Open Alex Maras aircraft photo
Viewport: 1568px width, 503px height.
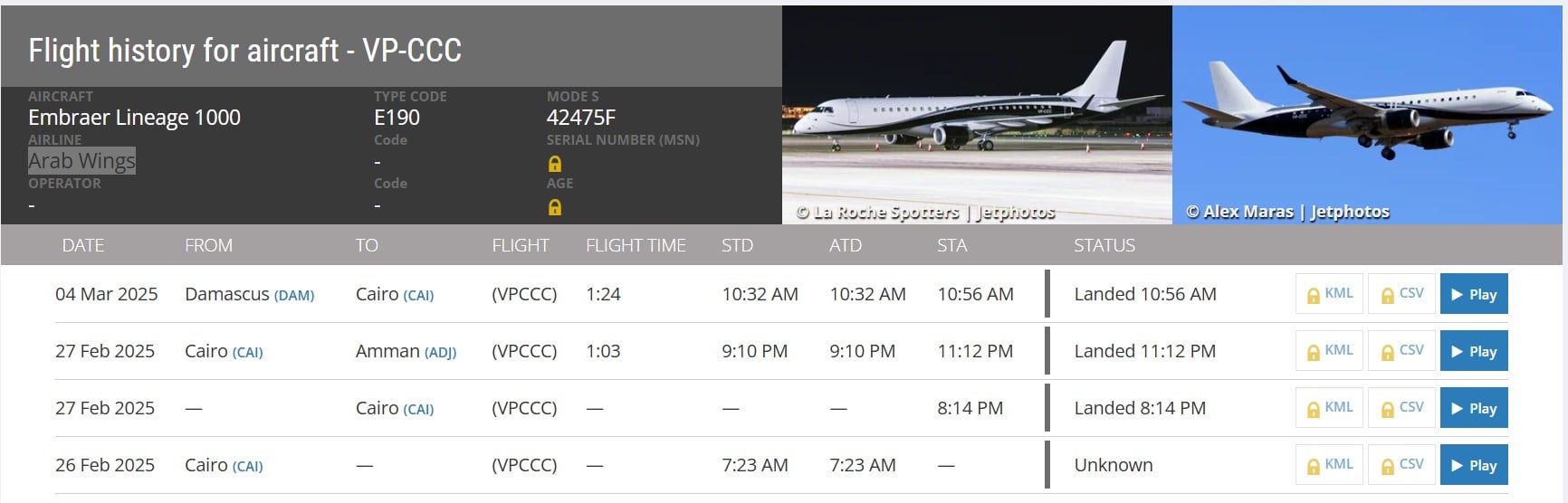point(1368,115)
